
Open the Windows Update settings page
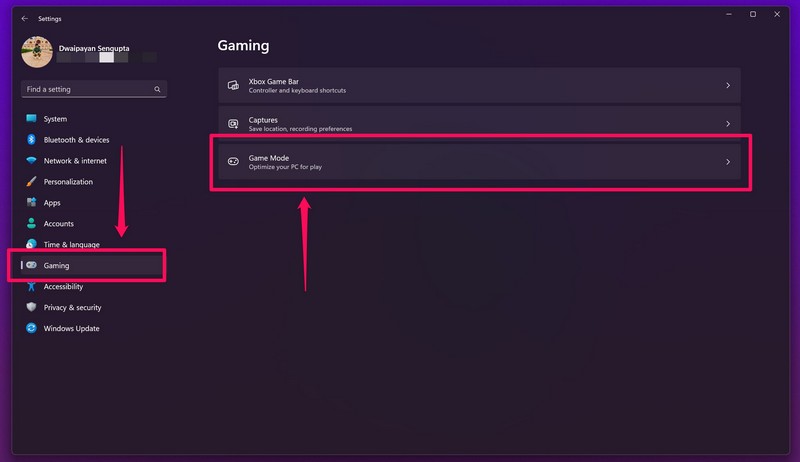(71, 329)
